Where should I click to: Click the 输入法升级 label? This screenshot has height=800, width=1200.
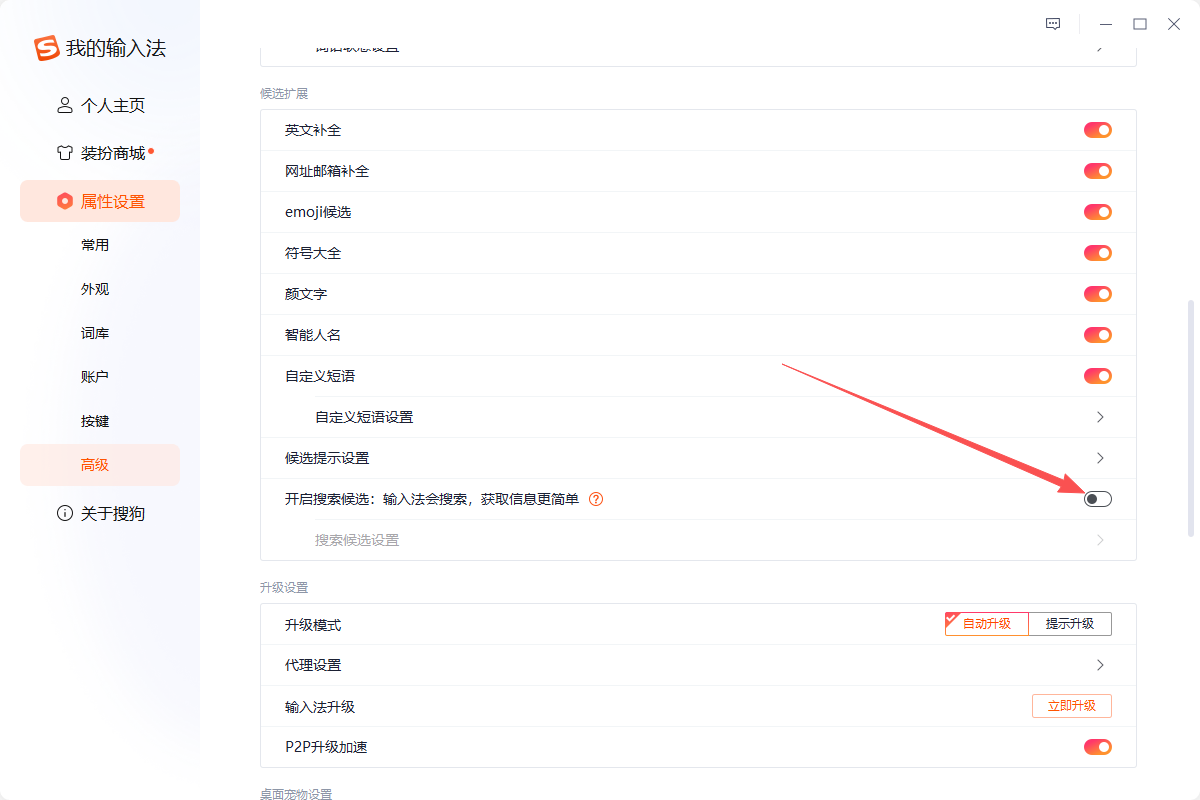(x=320, y=707)
